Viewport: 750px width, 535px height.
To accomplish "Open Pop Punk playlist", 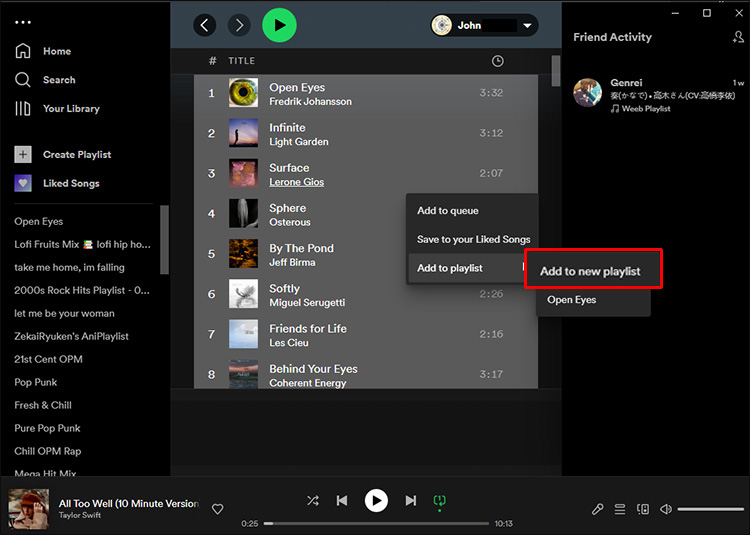I will pyautogui.click(x=35, y=382).
